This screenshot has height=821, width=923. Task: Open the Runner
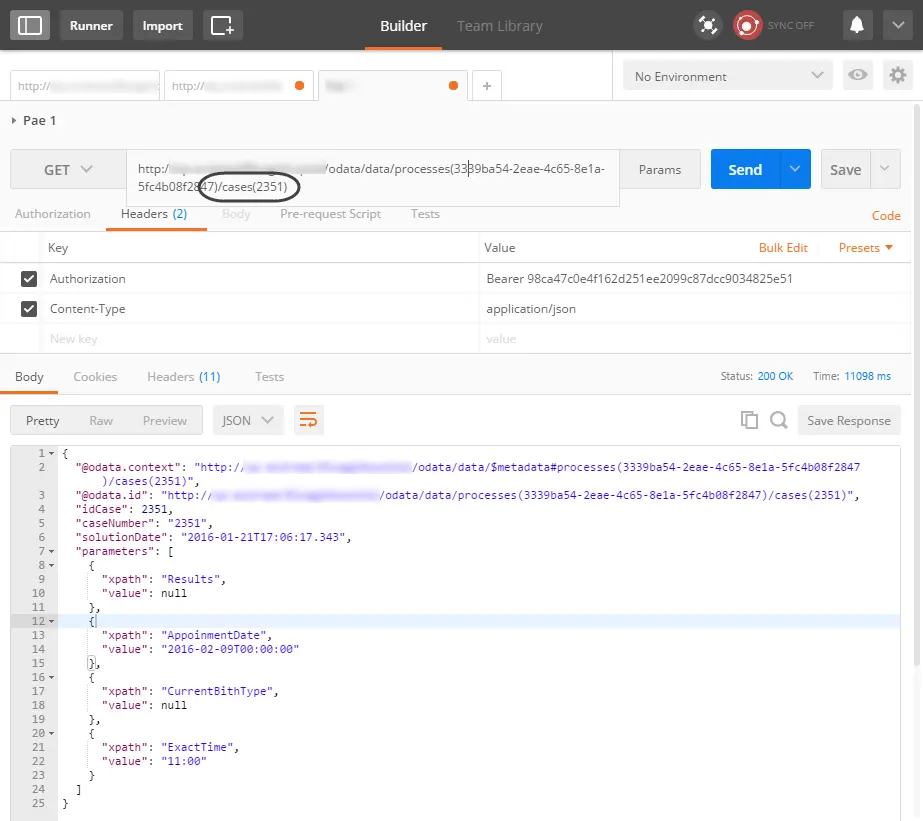coord(91,25)
